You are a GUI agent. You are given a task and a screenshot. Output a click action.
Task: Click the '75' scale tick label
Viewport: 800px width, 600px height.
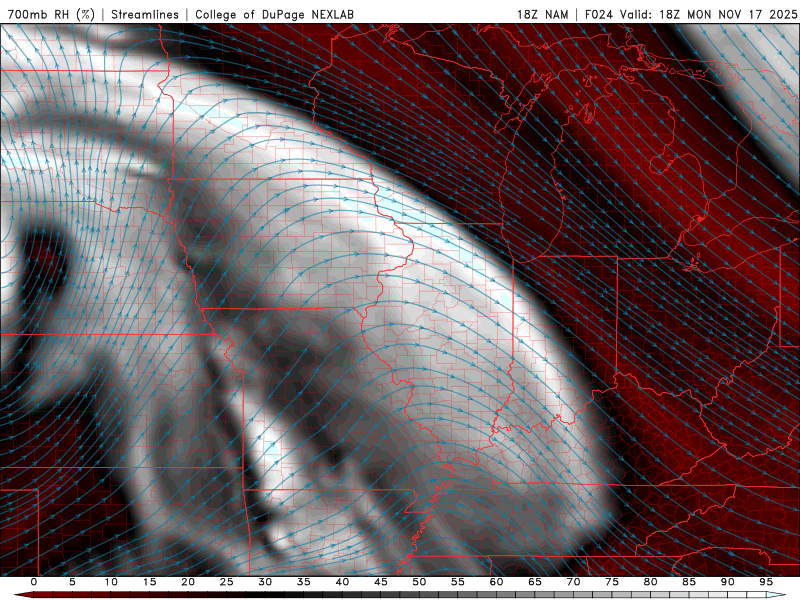tap(612, 582)
